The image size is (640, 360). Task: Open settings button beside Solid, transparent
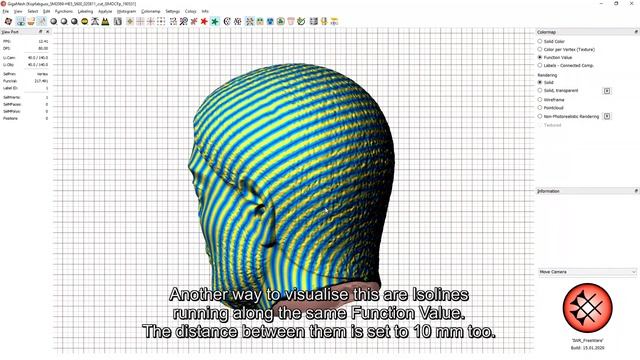coord(607,91)
